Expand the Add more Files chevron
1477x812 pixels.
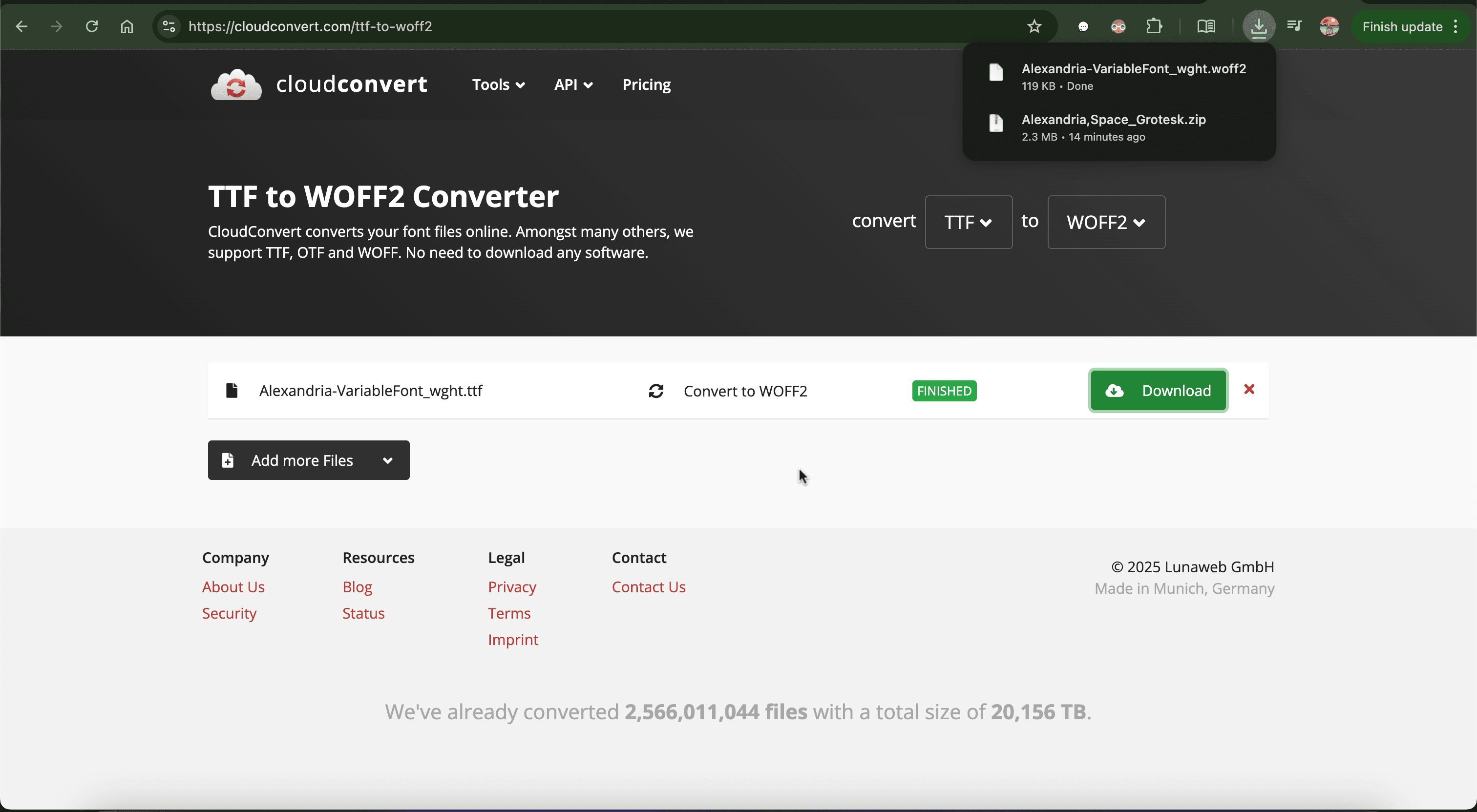point(388,460)
